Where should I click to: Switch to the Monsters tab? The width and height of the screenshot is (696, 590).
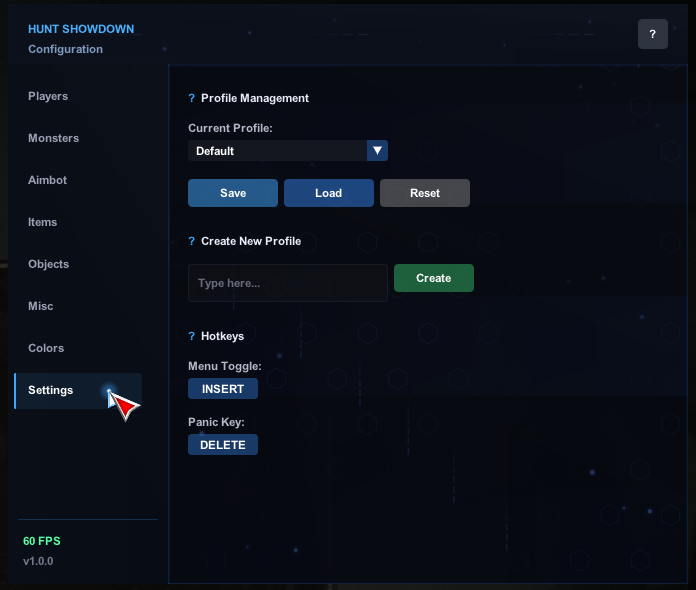(x=53, y=138)
